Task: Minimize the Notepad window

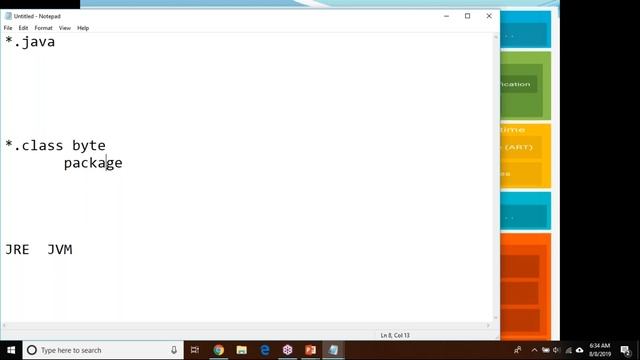Action: [447, 16]
